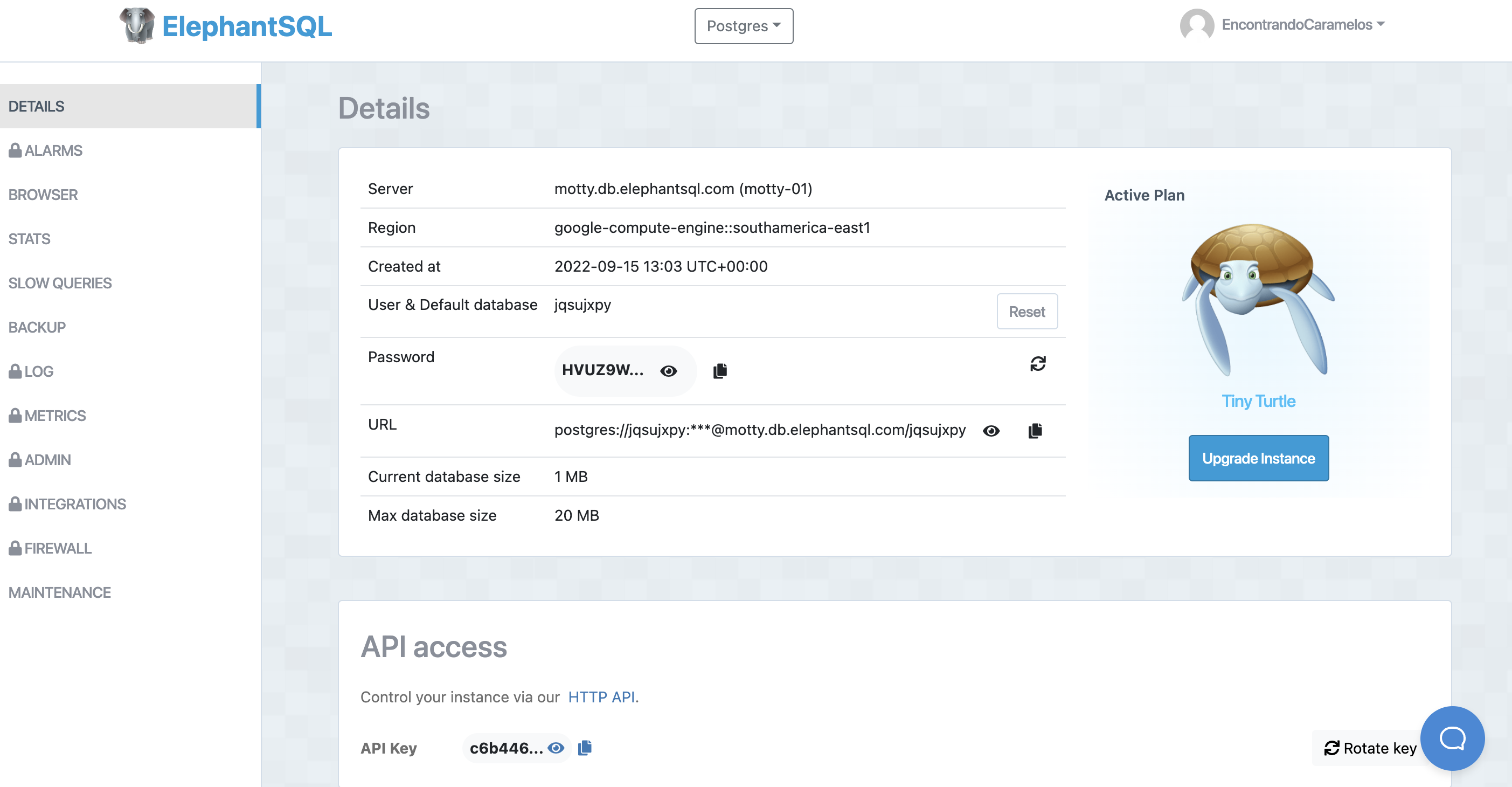
Task: Click the lock icon beside Integrations
Action: tap(15, 503)
